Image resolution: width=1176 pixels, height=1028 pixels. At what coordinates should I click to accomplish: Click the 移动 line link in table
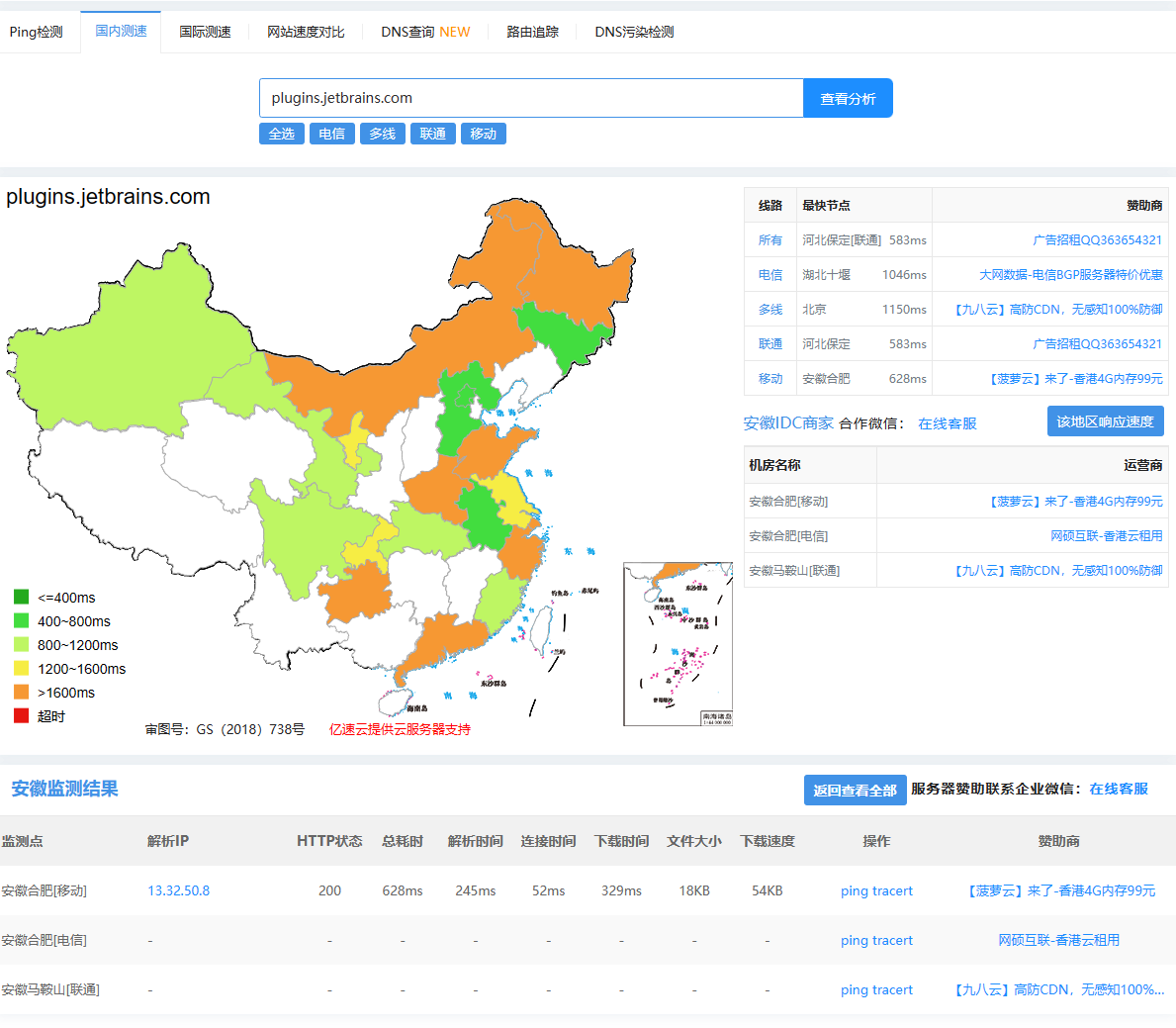pos(770,378)
